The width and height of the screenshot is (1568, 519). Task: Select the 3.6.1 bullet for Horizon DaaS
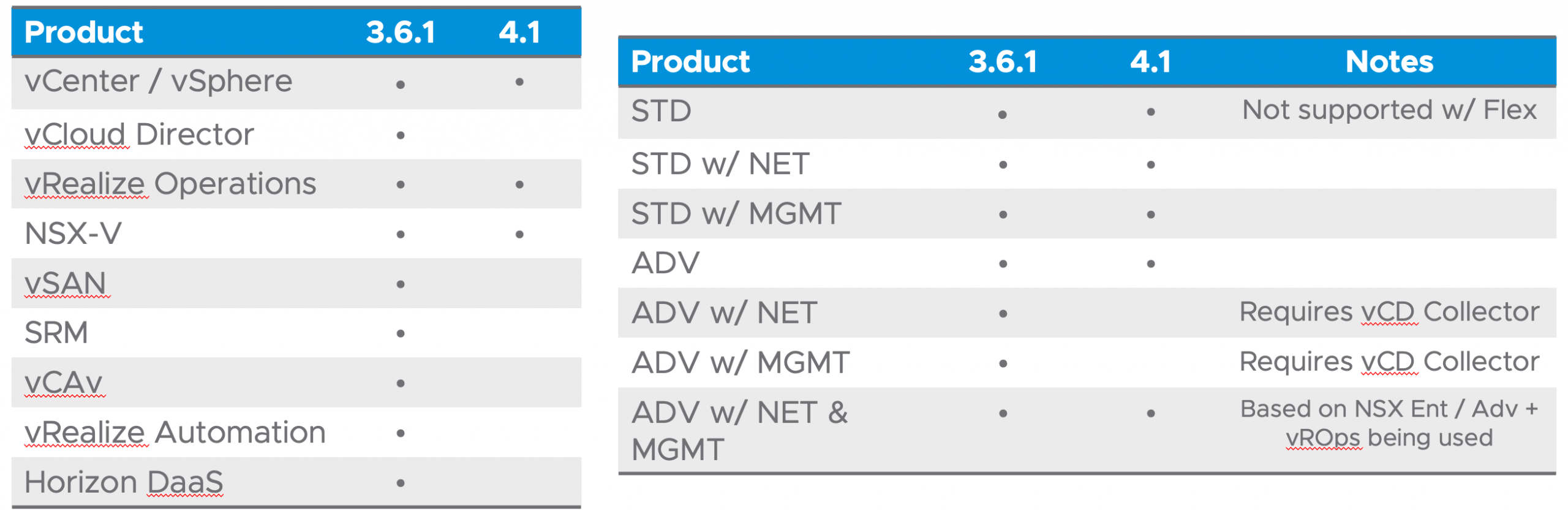click(400, 483)
